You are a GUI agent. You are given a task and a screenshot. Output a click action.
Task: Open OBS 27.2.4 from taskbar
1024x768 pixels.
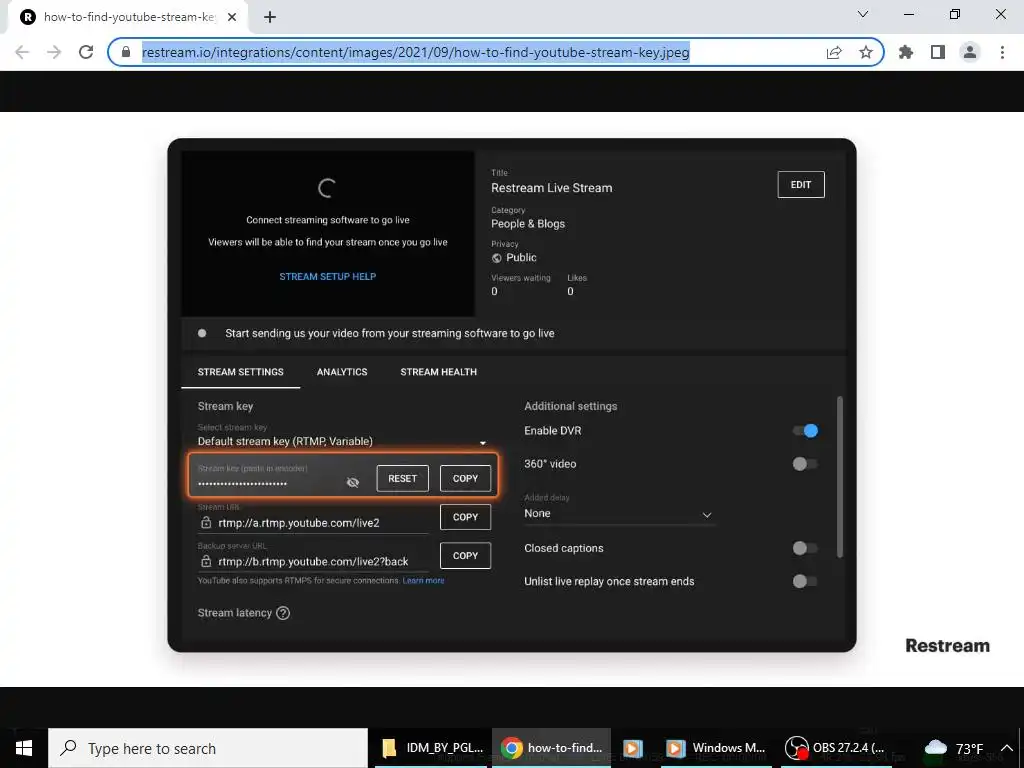(838, 748)
